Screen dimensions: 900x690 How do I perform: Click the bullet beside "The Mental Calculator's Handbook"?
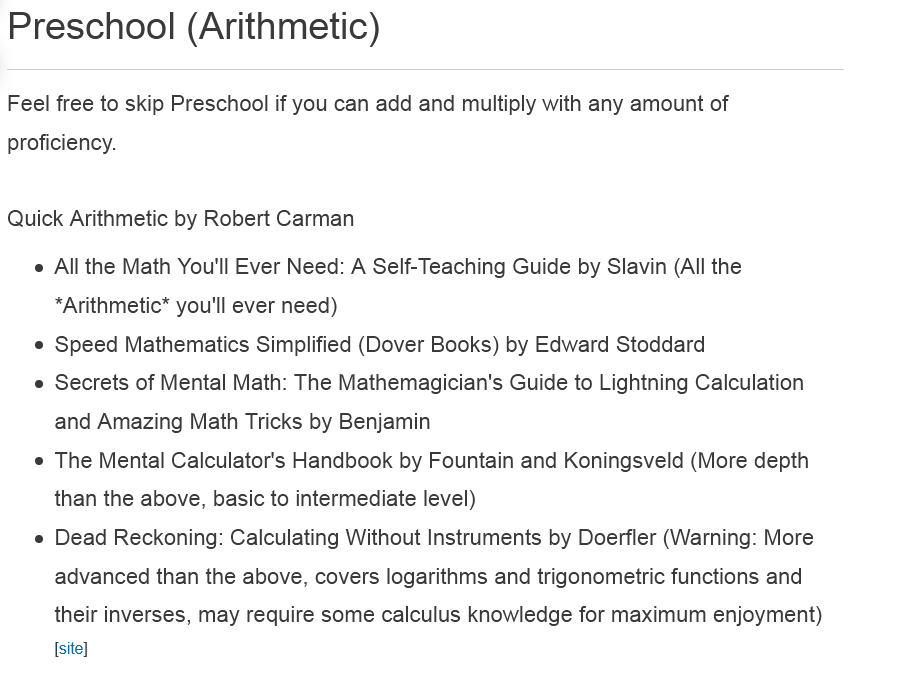(x=39, y=462)
